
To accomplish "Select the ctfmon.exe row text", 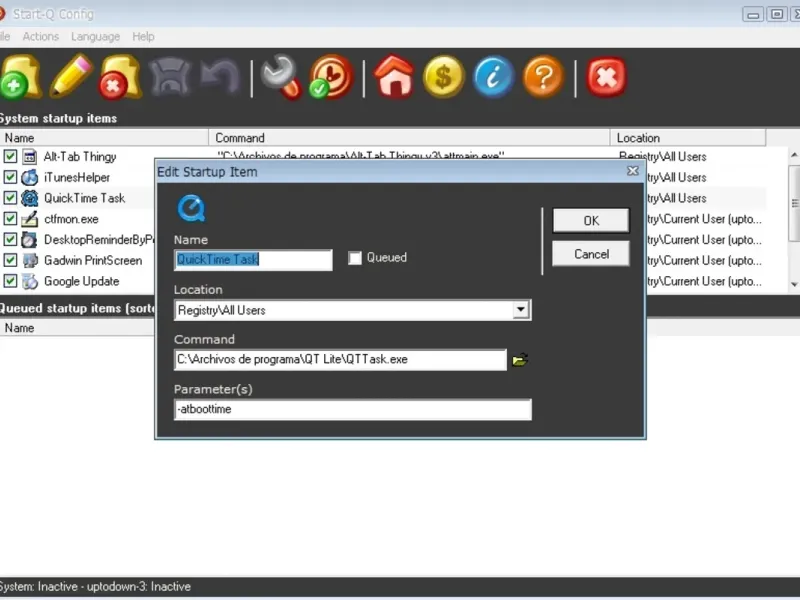I will tap(71, 219).
